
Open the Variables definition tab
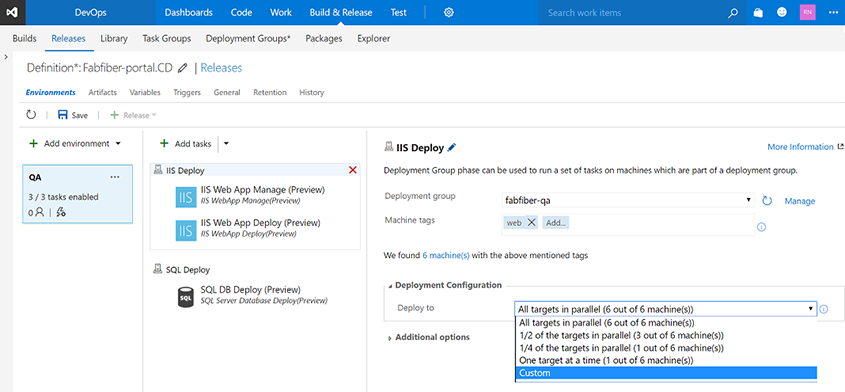[x=145, y=92]
